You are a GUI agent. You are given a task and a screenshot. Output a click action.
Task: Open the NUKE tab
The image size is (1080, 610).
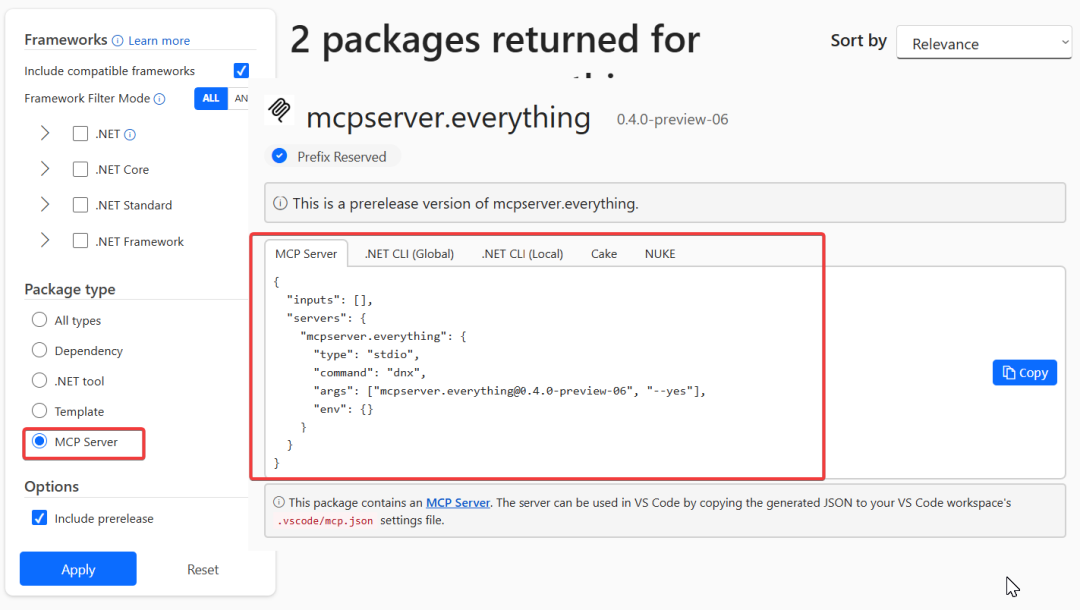[x=660, y=253]
